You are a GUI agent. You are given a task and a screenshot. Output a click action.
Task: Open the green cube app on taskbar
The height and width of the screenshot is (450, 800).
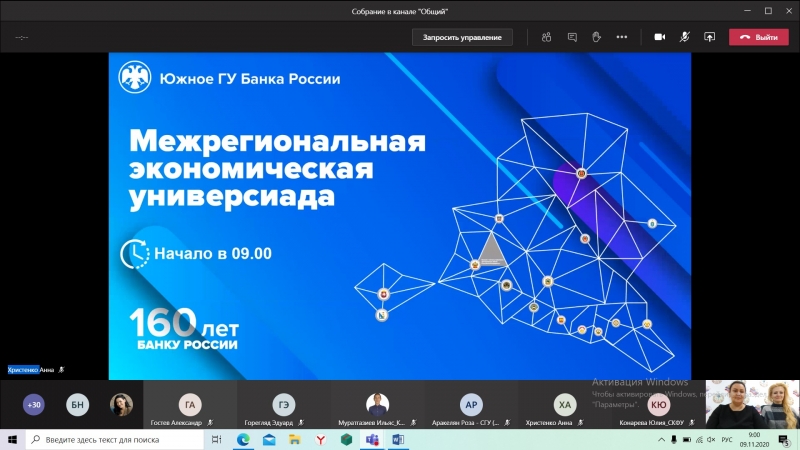pos(346,439)
